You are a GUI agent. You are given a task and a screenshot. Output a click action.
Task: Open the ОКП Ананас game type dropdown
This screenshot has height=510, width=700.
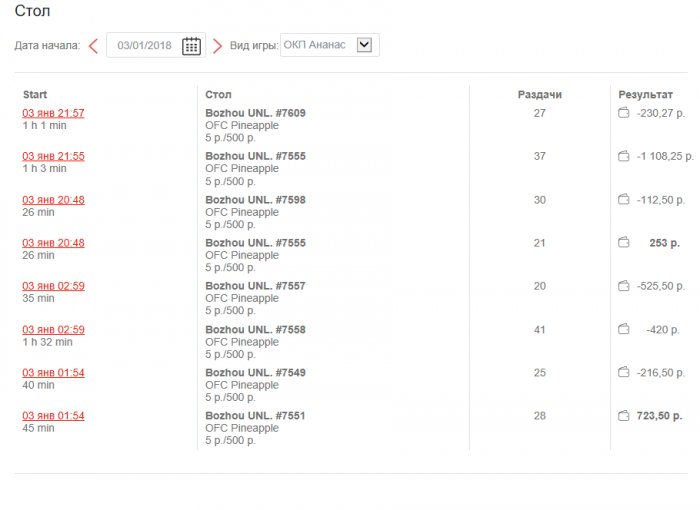(329, 45)
